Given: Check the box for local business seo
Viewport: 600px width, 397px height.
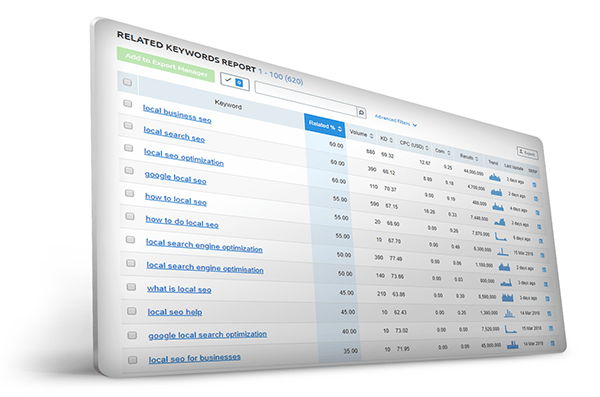Looking at the screenshot, I should [128, 104].
